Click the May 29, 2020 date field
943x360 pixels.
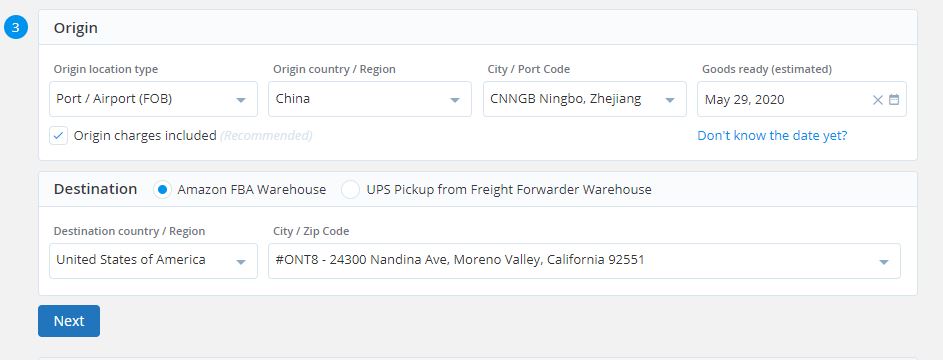(x=802, y=99)
